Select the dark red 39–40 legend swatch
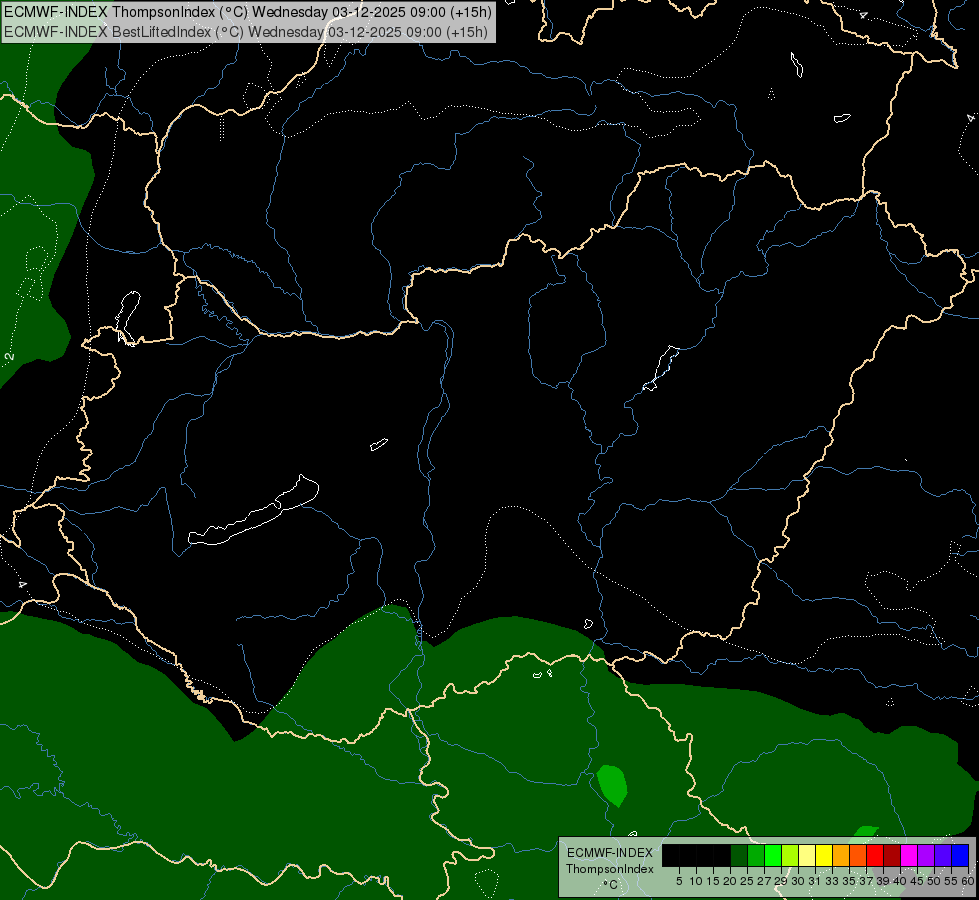Screen dimensions: 979x900 pyautogui.click(x=892, y=855)
